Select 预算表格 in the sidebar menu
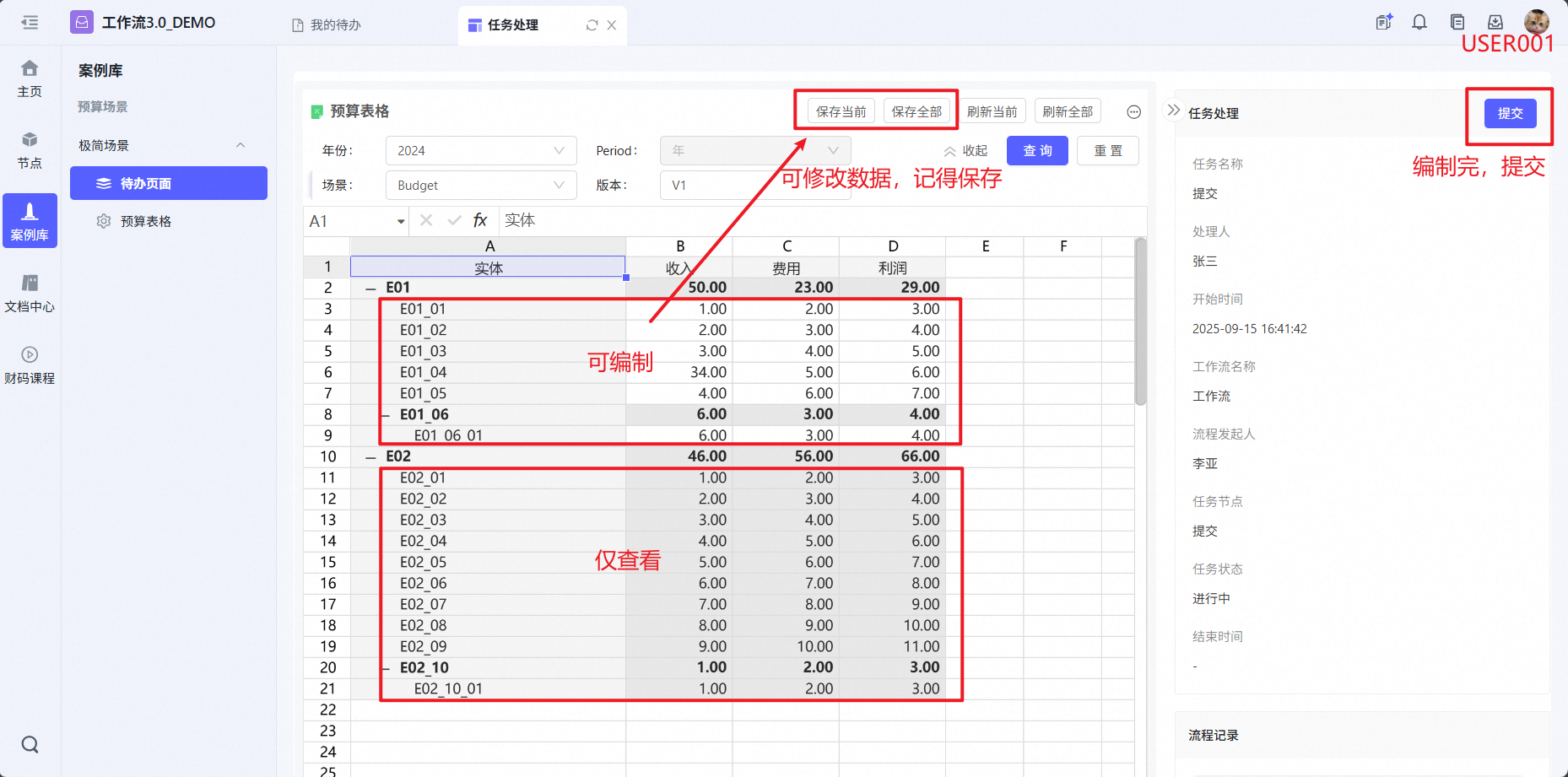The image size is (1568, 777). (x=145, y=221)
